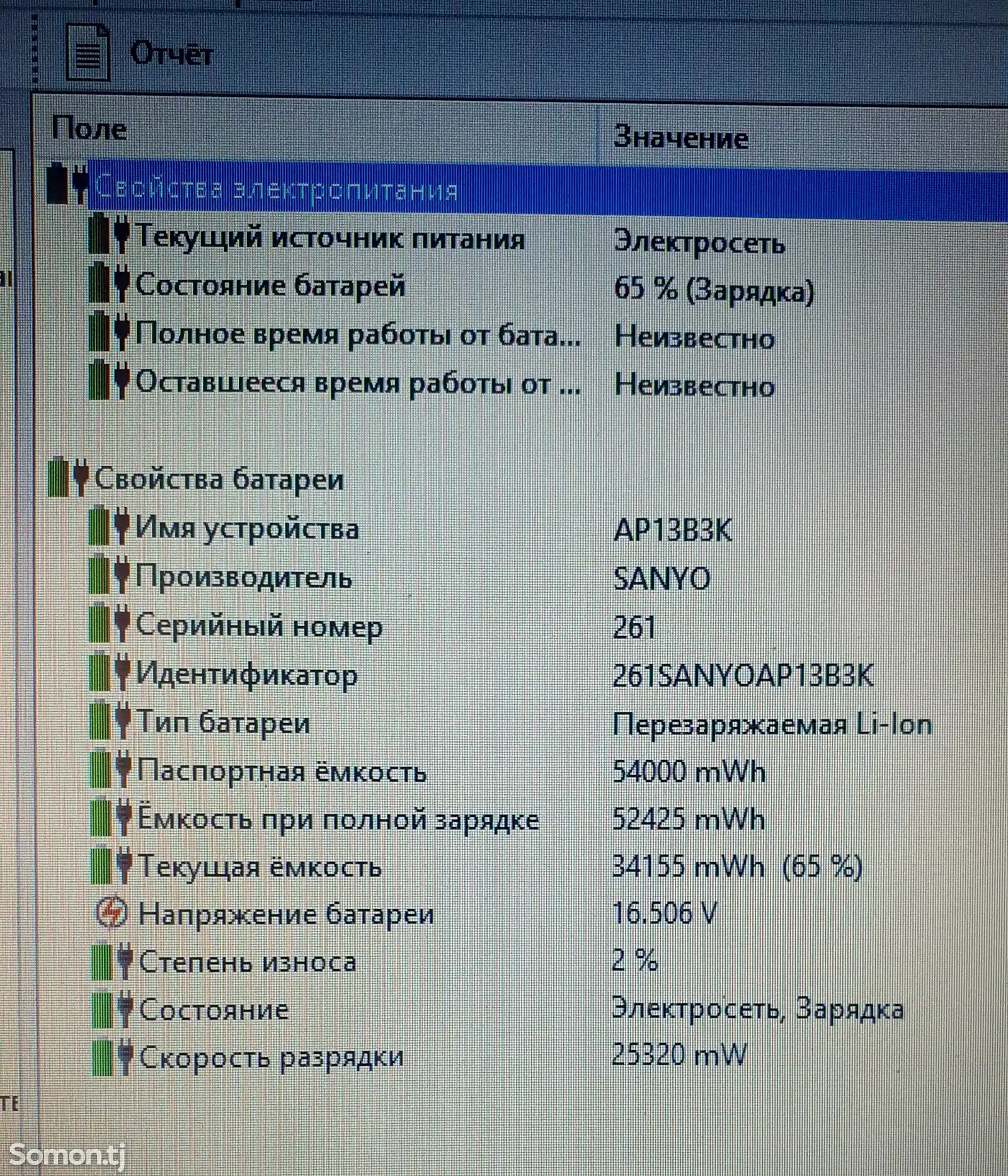Click the 65 % (Зарядка) value

714,290
